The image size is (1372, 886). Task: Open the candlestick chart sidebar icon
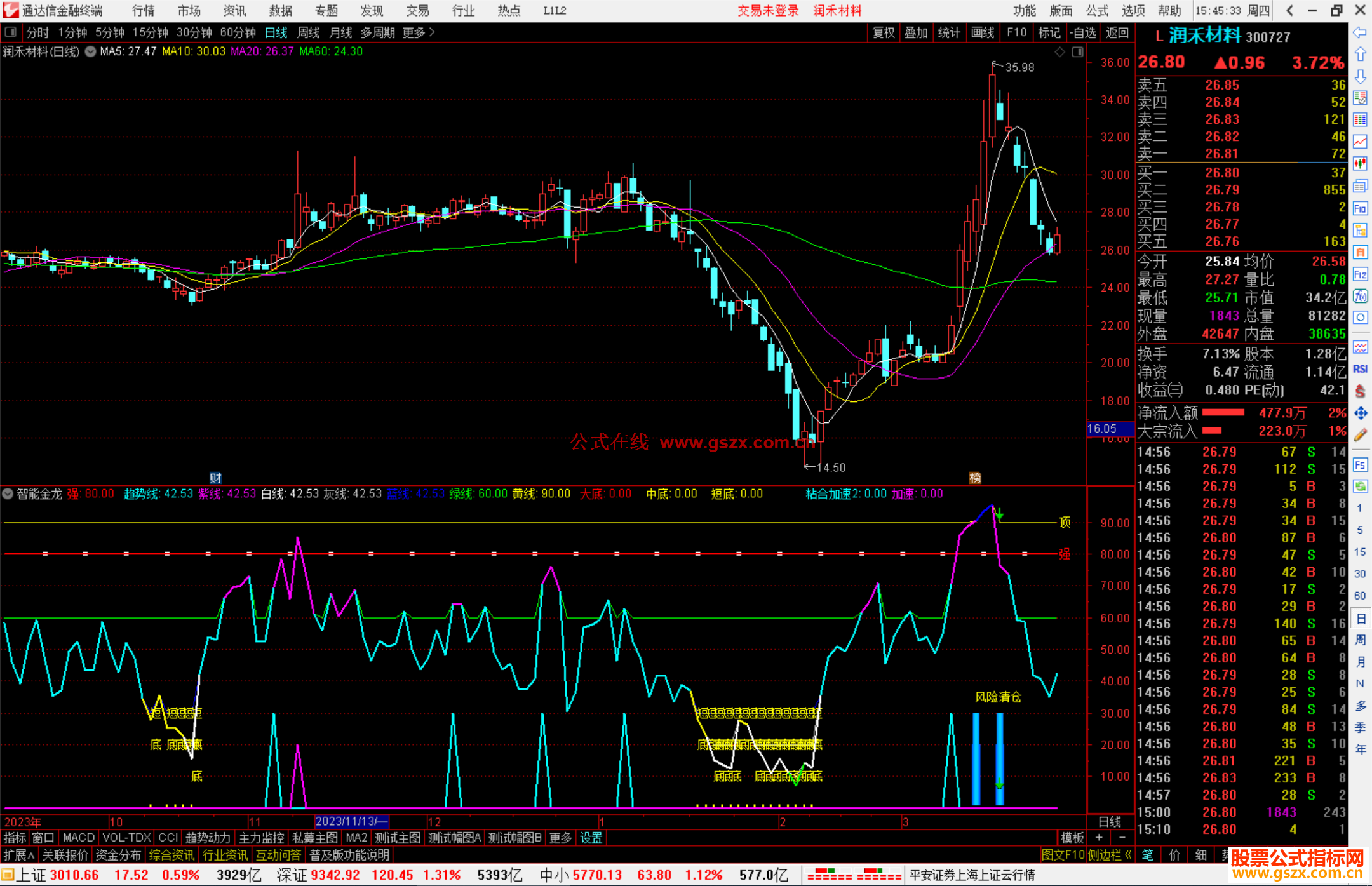1360,164
